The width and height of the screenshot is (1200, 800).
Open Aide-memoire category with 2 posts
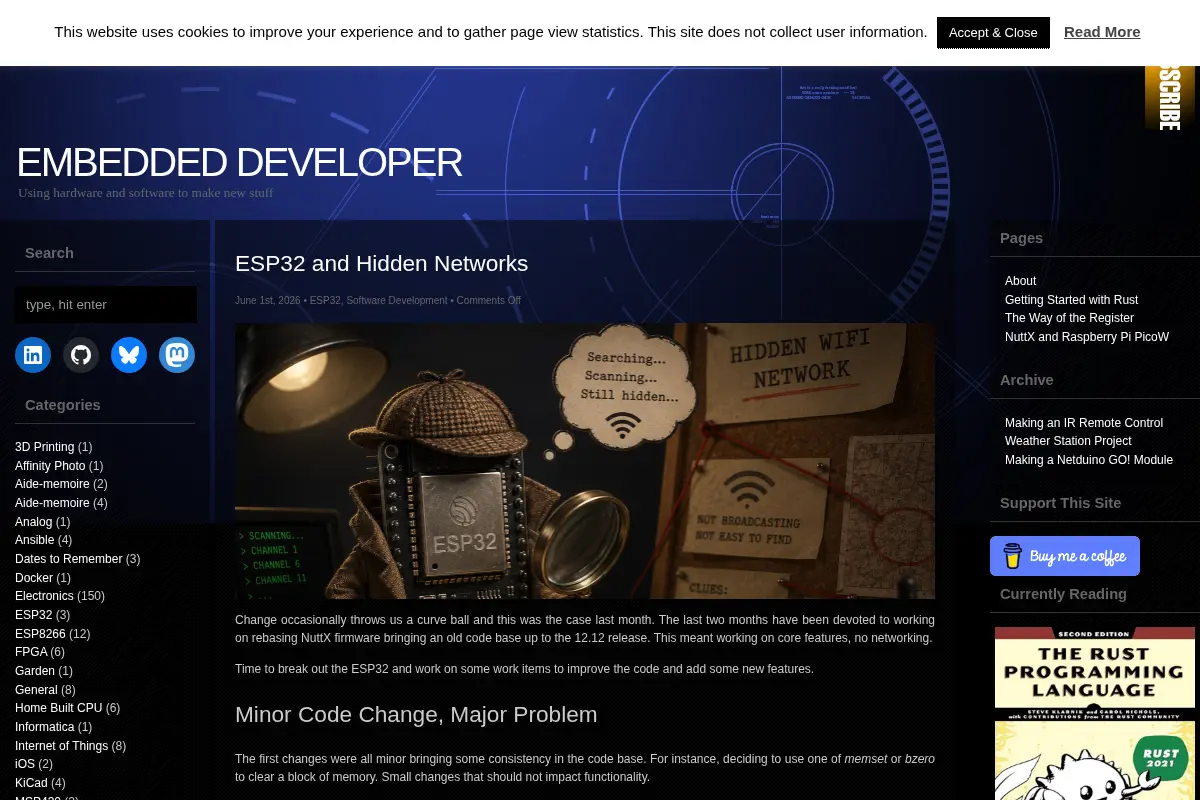(52, 484)
